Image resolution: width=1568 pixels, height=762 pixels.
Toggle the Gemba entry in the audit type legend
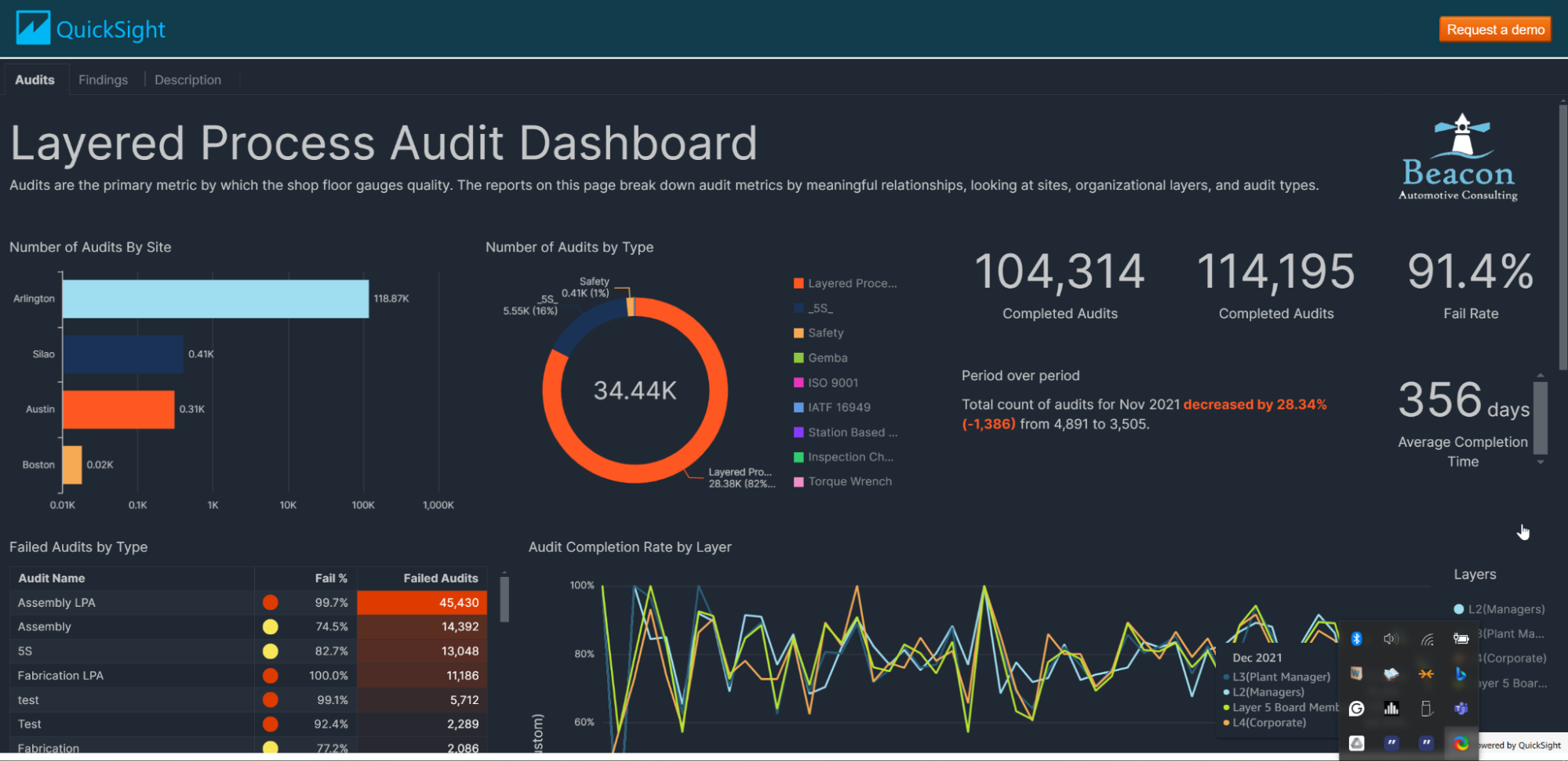pyautogui.click(x=828, y=358)
